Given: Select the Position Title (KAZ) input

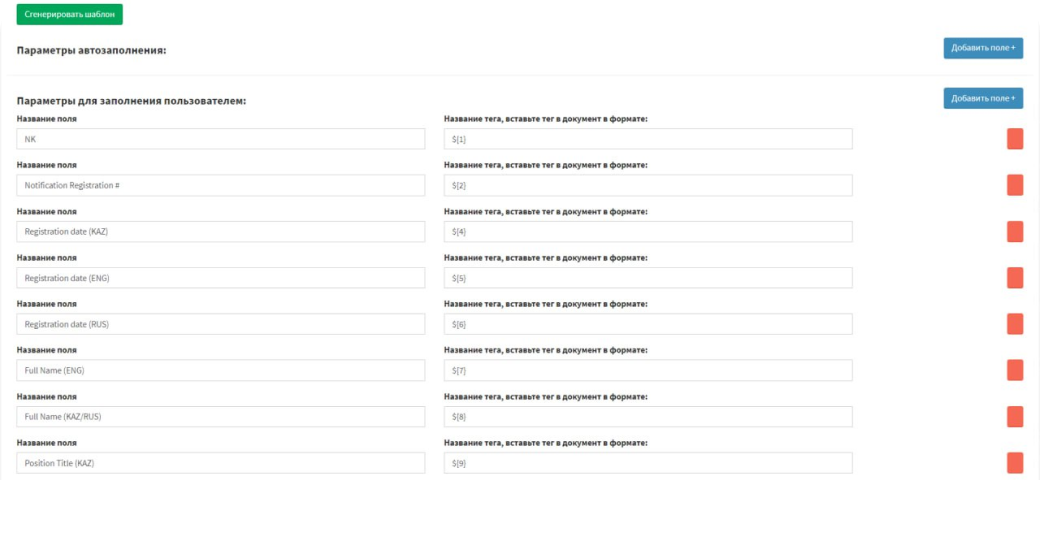Looking at the screenshot, I should (x=221, y=462).
